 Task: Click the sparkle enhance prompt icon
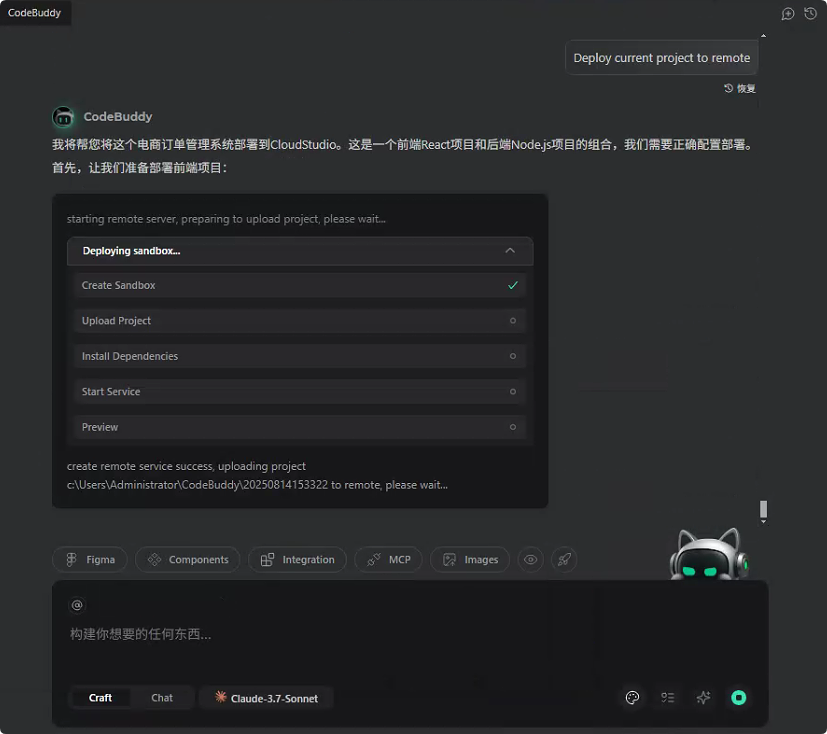tap(703, 698)
